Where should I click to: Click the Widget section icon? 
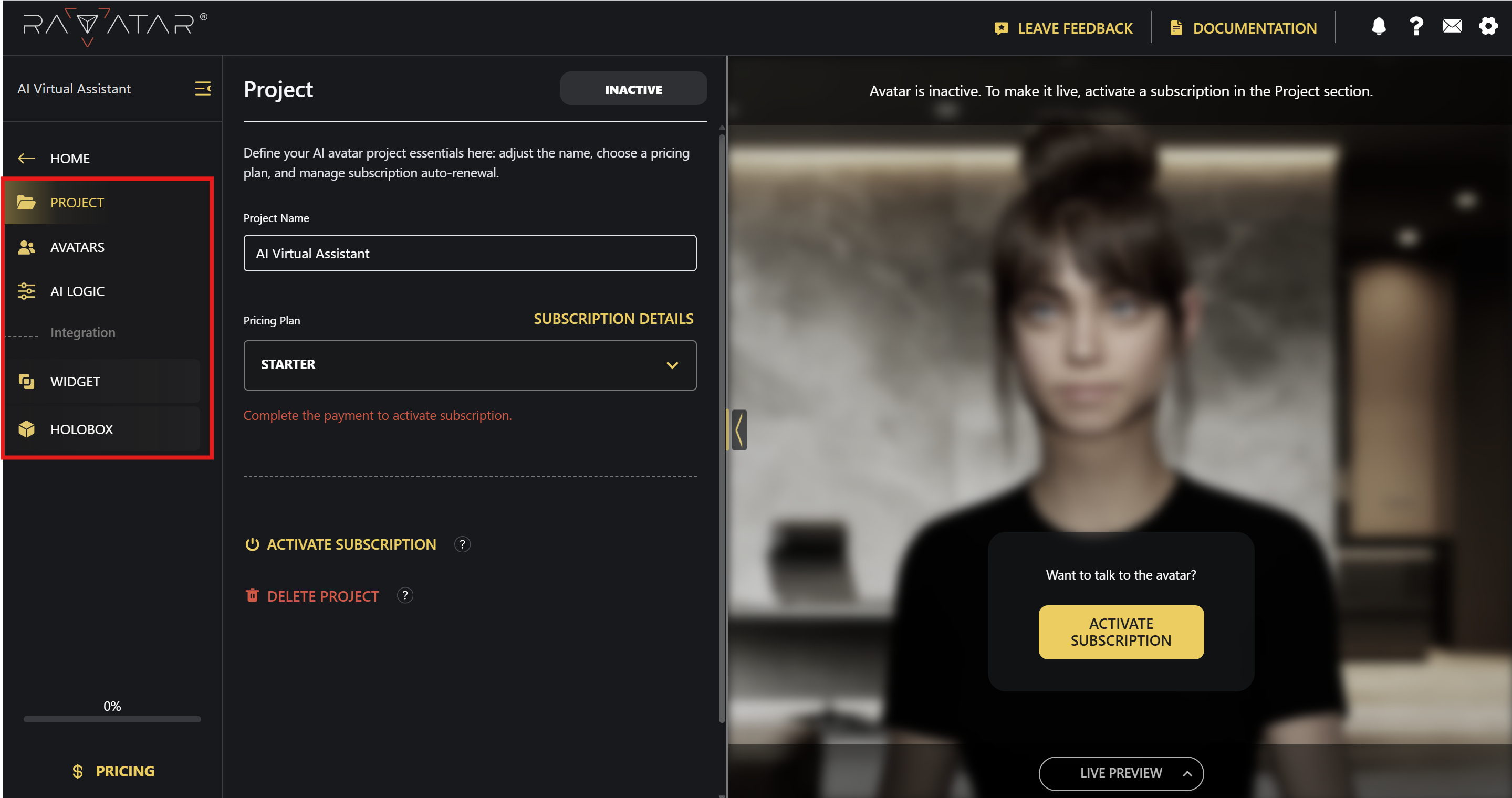[26, 381]
